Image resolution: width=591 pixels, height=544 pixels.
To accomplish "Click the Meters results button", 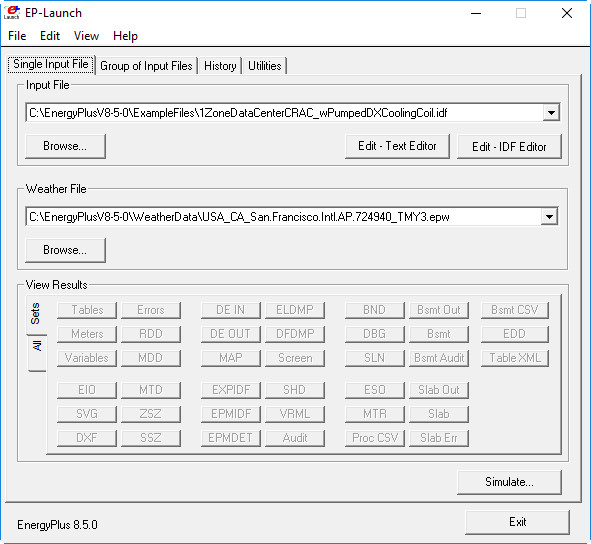I will pos(87,334).
